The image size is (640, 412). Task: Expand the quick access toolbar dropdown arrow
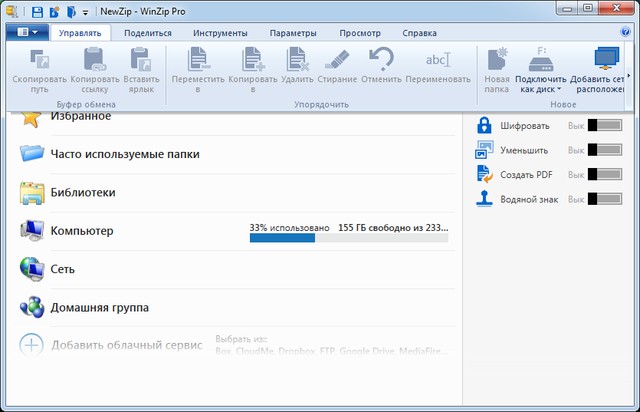click(86, 13)
